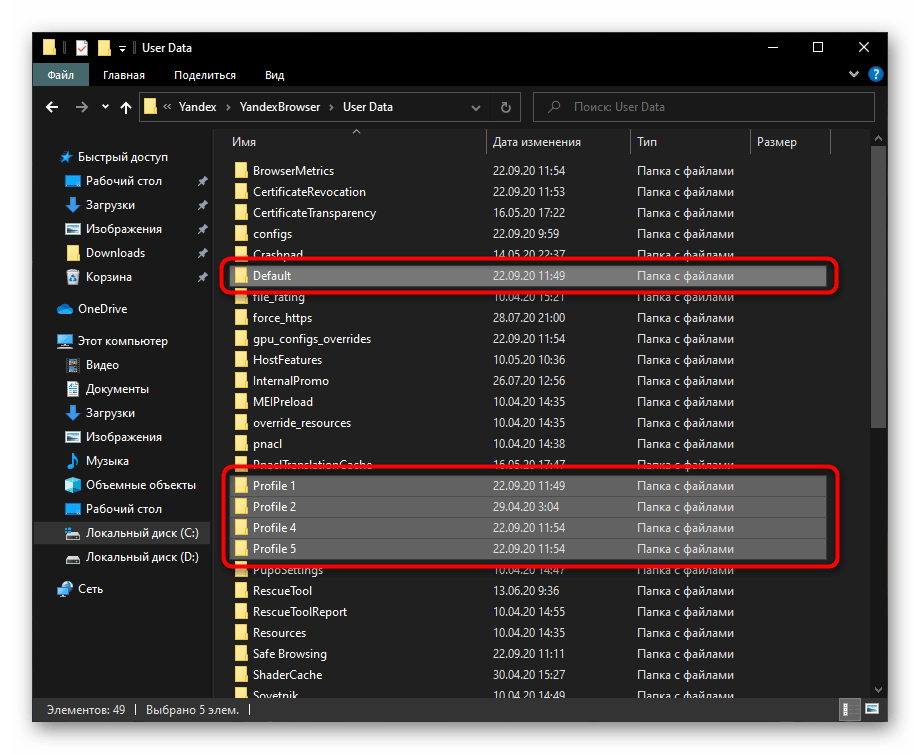This screenshot has width=920, height=754.
Task: Open the Help question mark icon
Action: click(x=876, y=74)
